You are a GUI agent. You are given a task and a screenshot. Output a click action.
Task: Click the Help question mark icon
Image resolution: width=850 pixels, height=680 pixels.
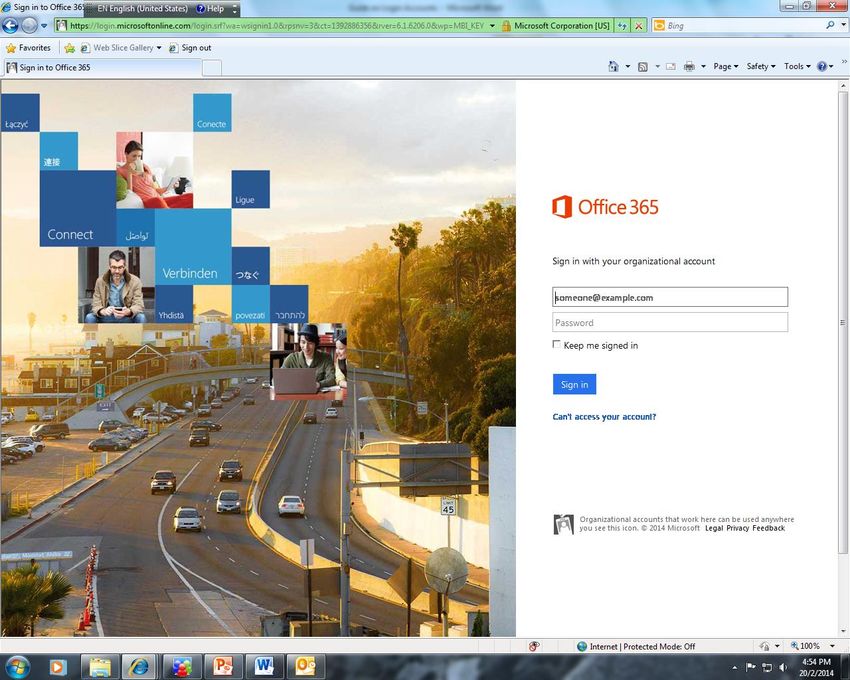(x=822, y=66)
